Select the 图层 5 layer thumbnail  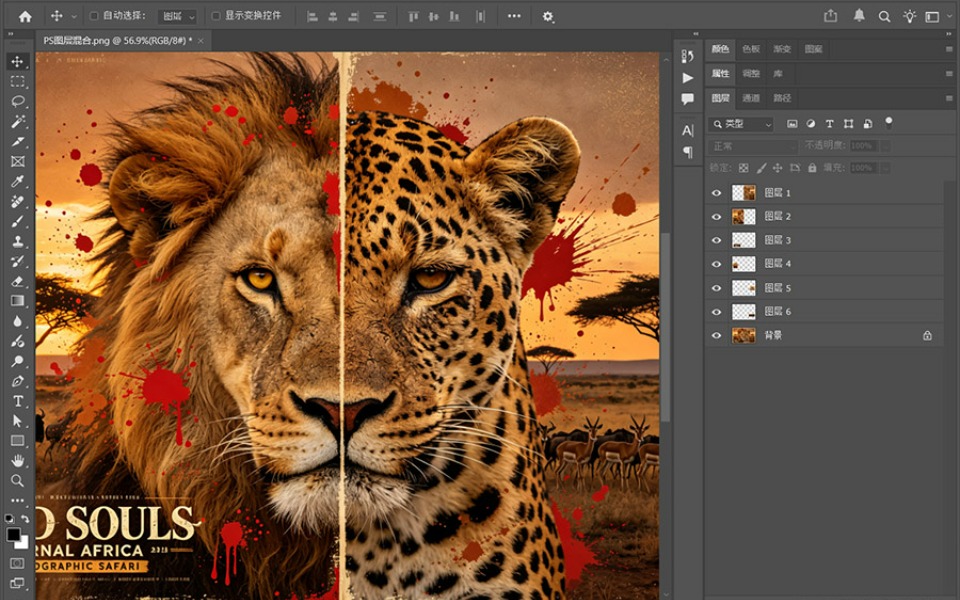pyautogui.click(x=744, y=288)
